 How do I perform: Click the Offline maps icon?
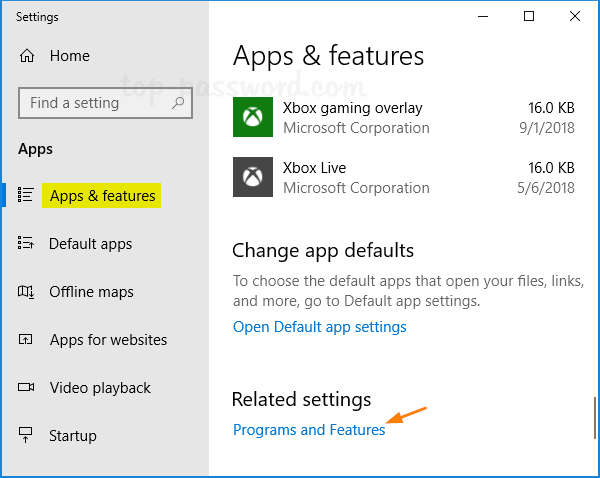click(x=27, y=292)
